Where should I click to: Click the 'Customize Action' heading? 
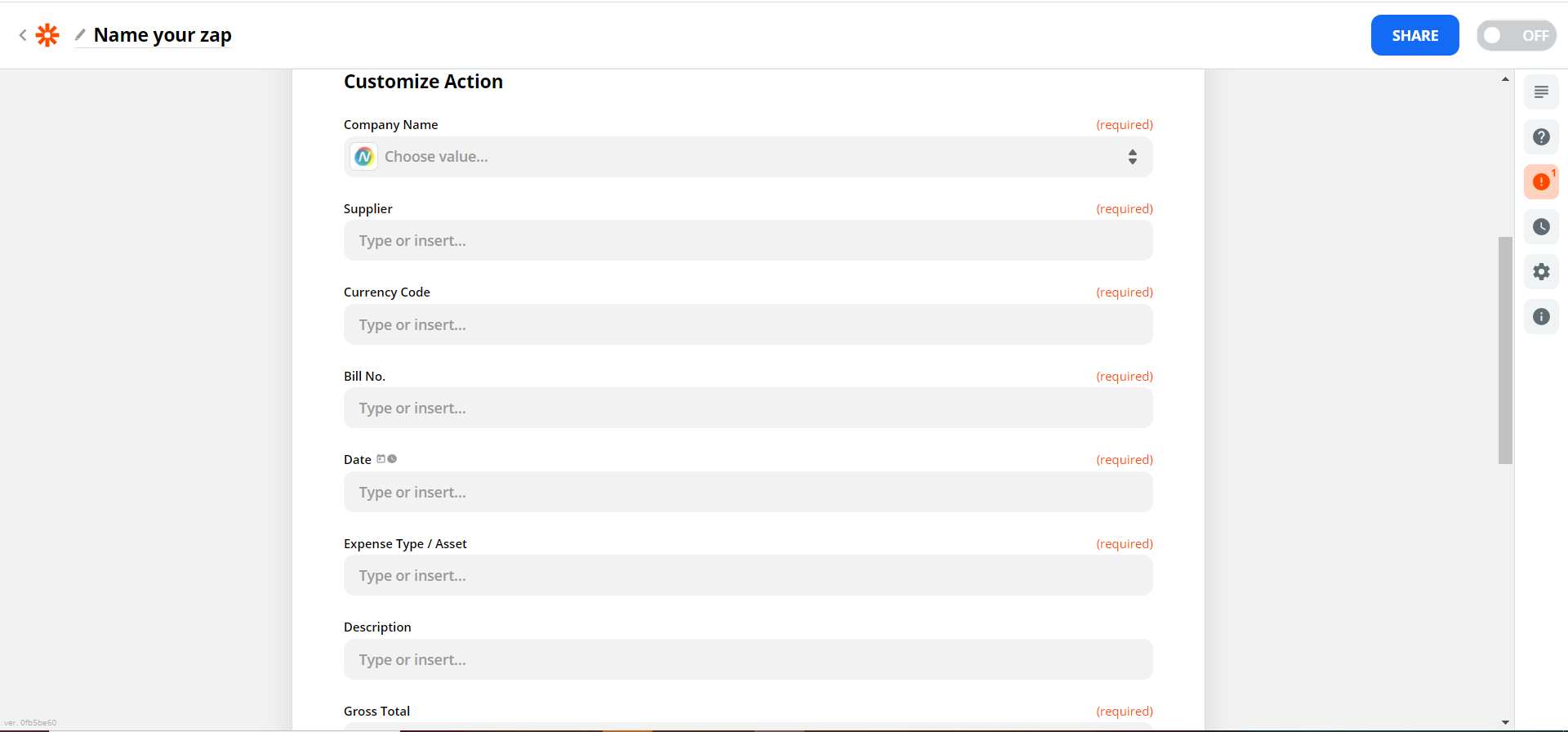[x=423, y=82]
